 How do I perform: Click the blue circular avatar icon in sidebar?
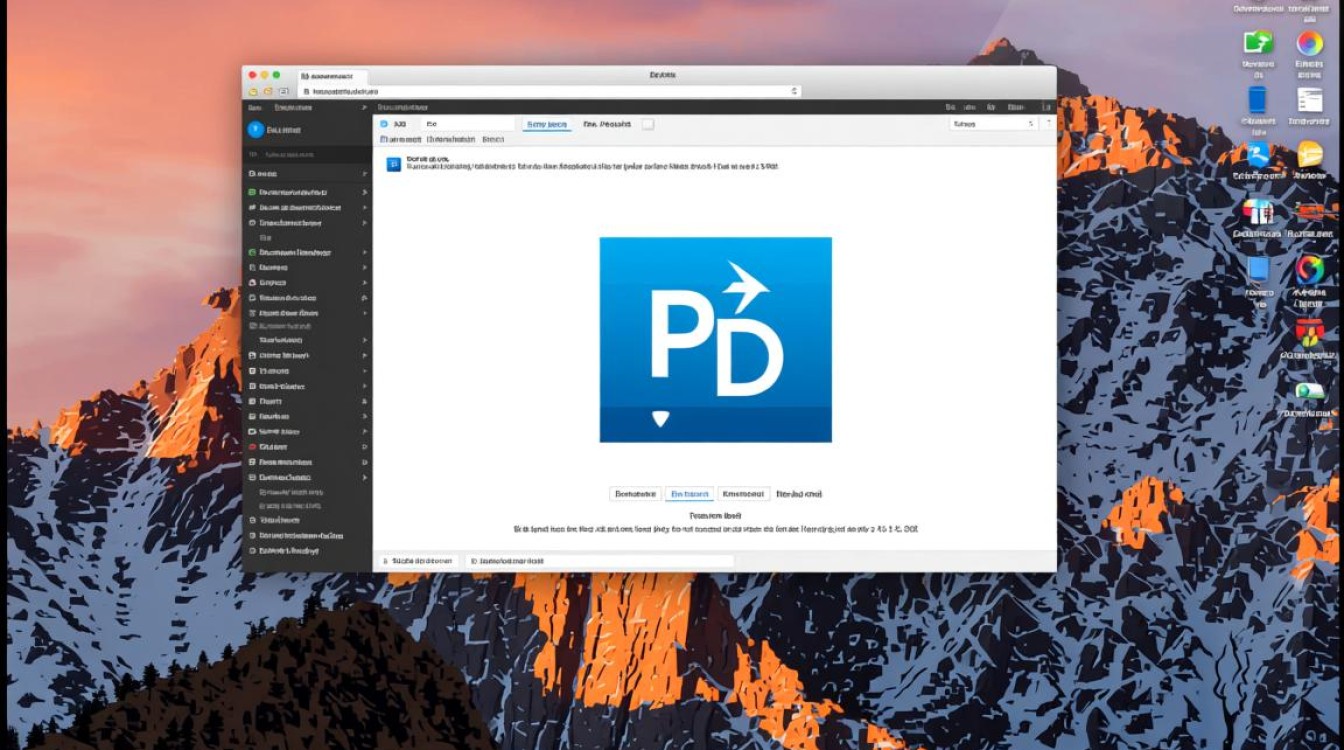(x=254, y=129)
